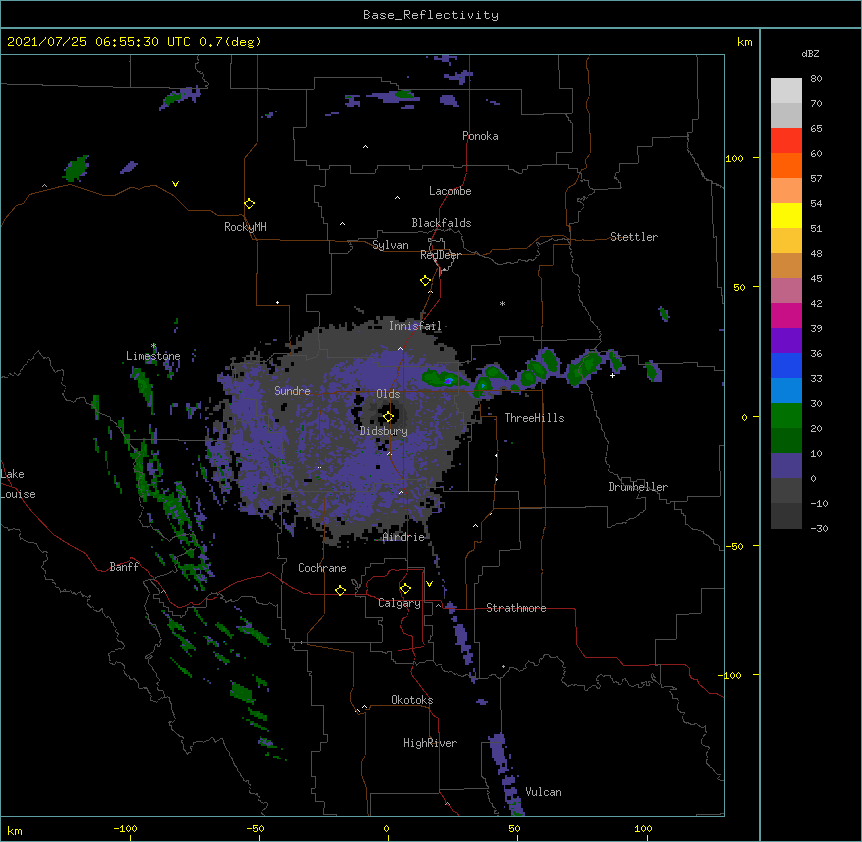Click the yellow diamond marker below Cochrane
Screen dimensions: 862x842
tap(340, 590)
